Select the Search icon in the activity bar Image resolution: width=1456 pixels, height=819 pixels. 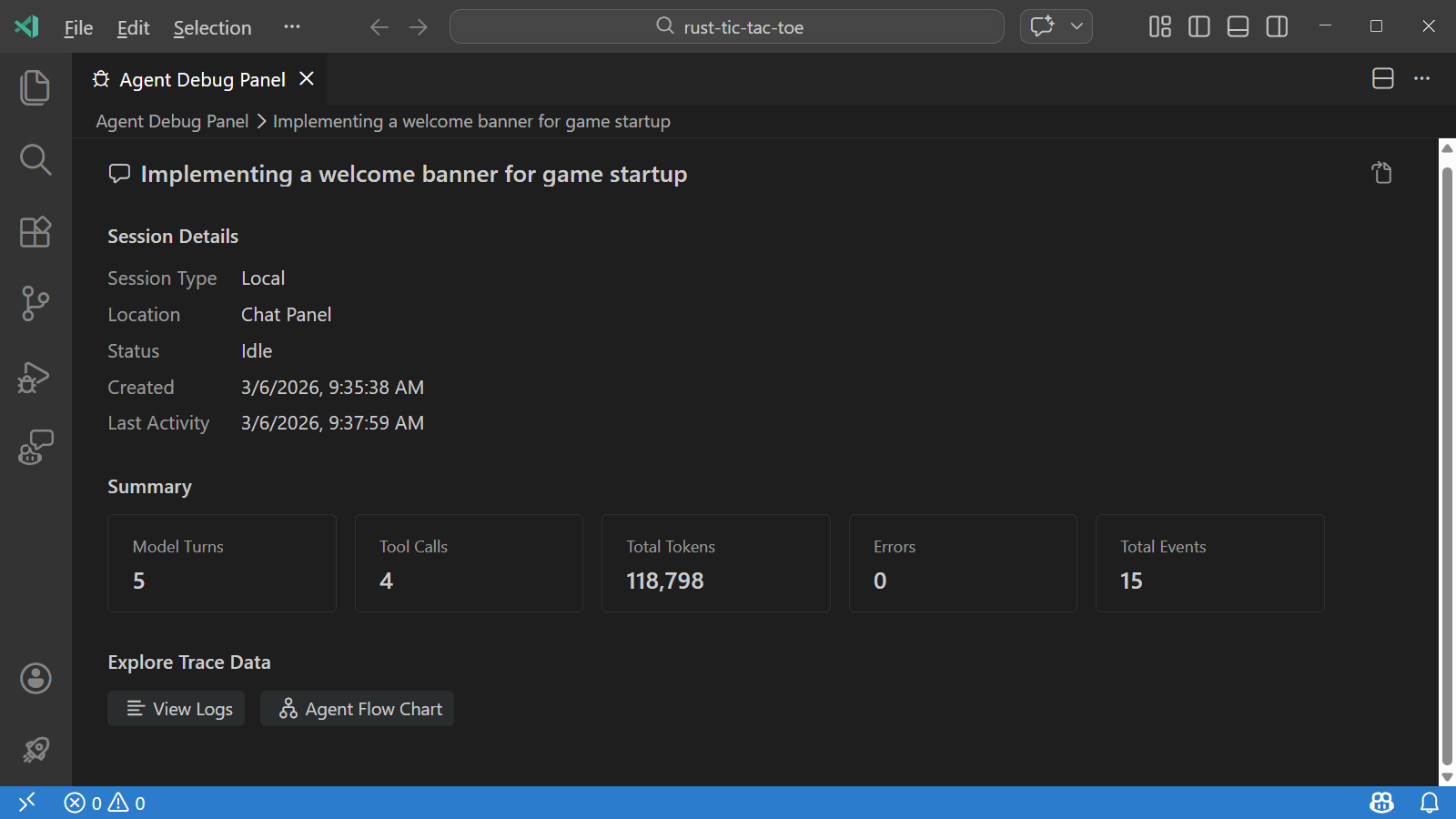(x=35, y=159)
